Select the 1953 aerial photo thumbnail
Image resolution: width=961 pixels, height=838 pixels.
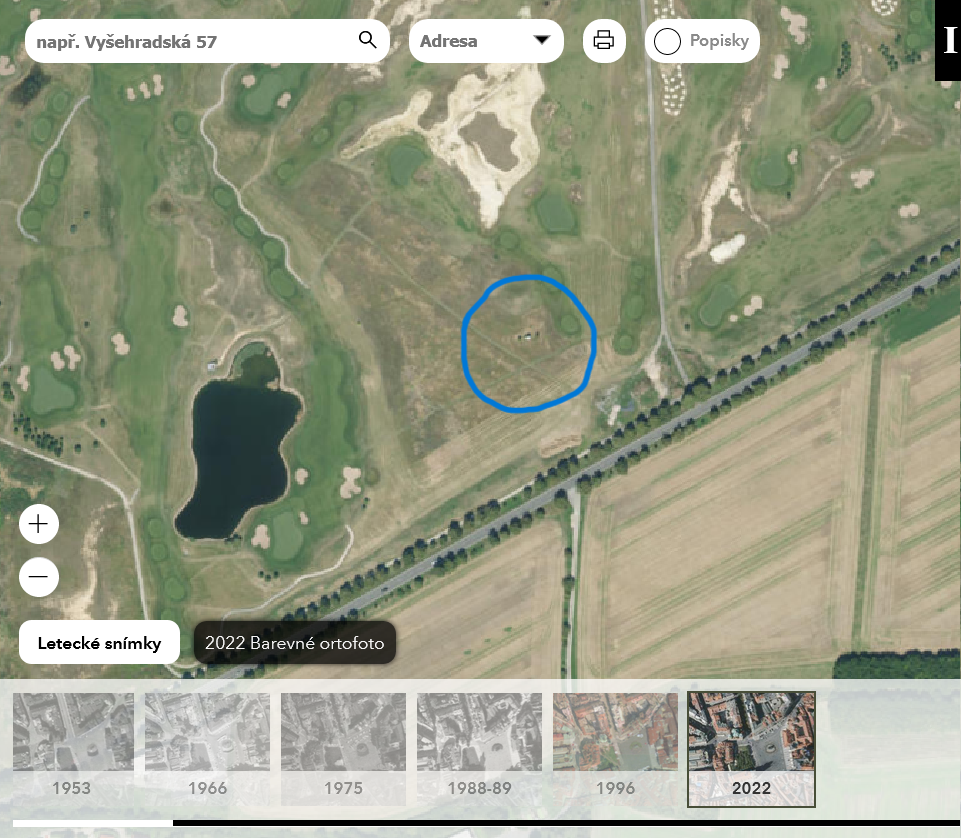pos(72,748)
